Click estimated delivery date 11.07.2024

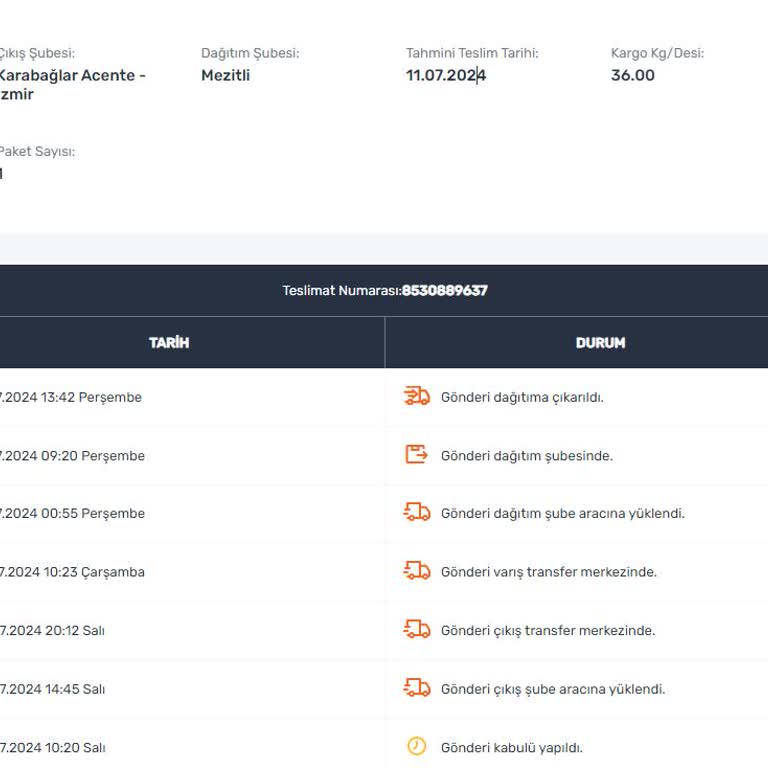point(446,75)
